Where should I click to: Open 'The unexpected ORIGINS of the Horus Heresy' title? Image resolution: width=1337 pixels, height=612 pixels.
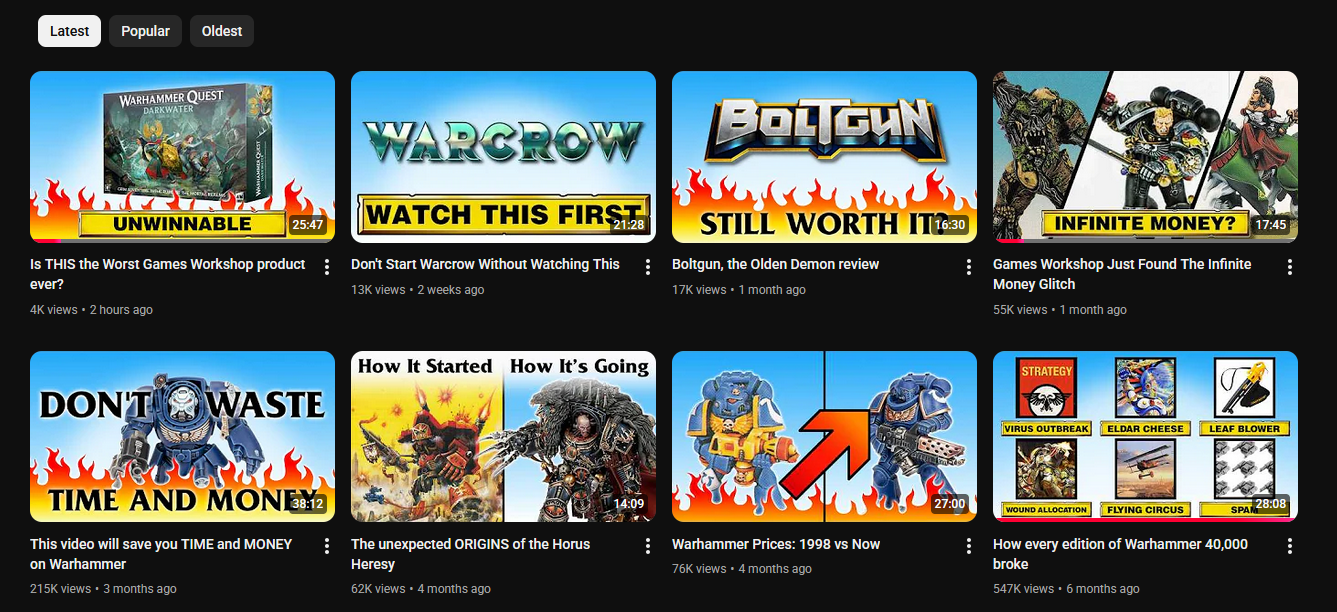[x=470, y=554]
